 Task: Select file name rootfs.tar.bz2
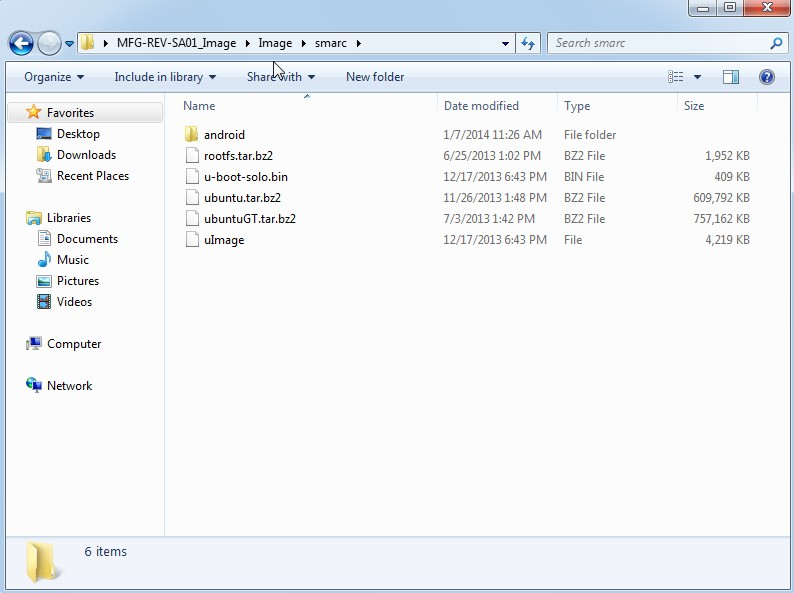click(239, 155)
